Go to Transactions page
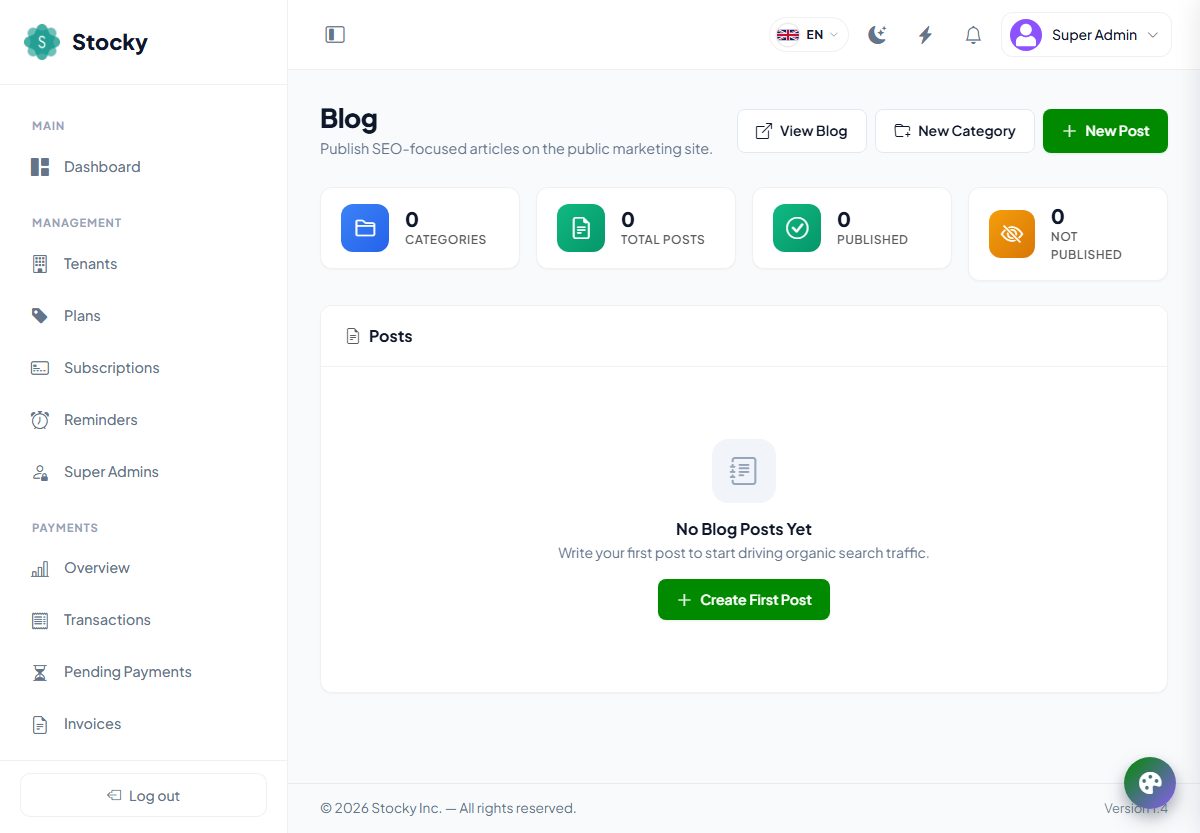Image resolution: width=1200 pixels, height=833 pixels. pyautogui.click(x=143, y=620)
